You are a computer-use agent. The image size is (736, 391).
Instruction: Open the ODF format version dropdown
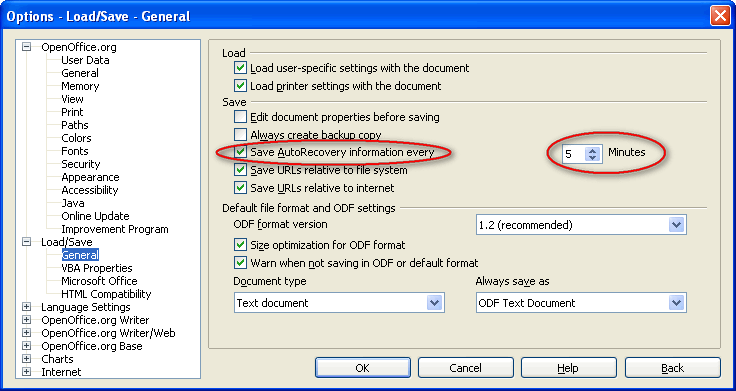(x=581, y=225)
